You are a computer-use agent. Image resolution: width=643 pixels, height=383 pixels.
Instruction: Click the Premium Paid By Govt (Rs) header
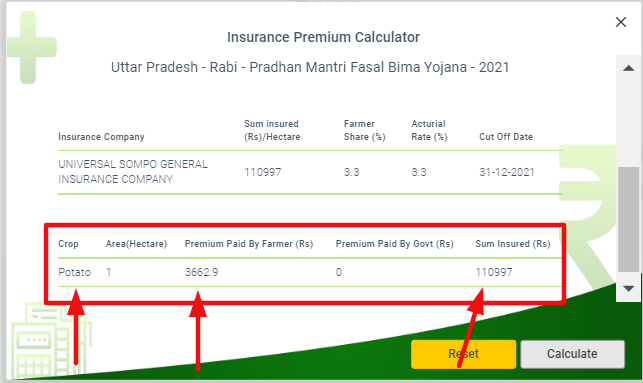pos(394,244)
